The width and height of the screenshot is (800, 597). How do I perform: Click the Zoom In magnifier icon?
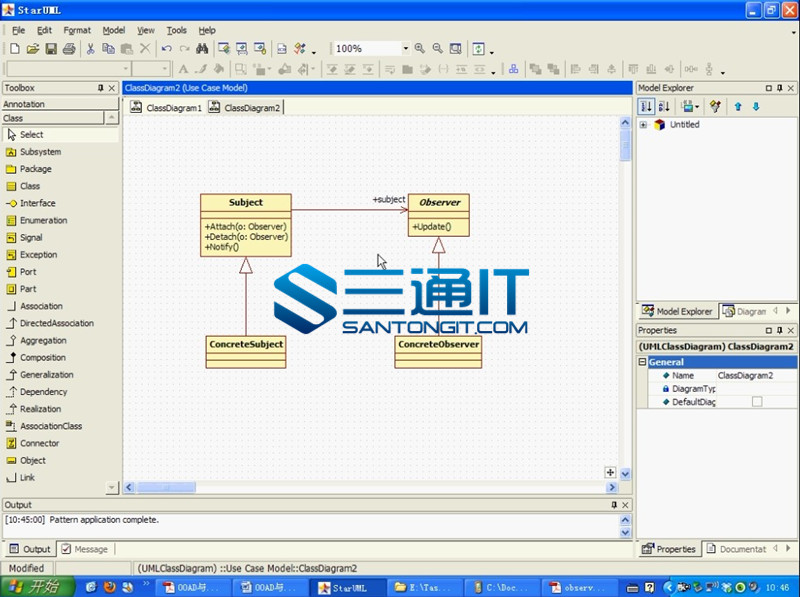click(420, 49)
